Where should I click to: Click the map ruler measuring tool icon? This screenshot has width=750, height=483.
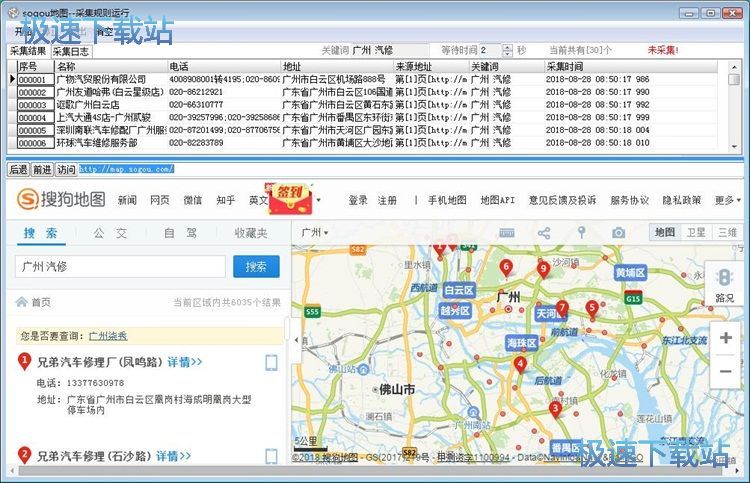click(507, 233)
